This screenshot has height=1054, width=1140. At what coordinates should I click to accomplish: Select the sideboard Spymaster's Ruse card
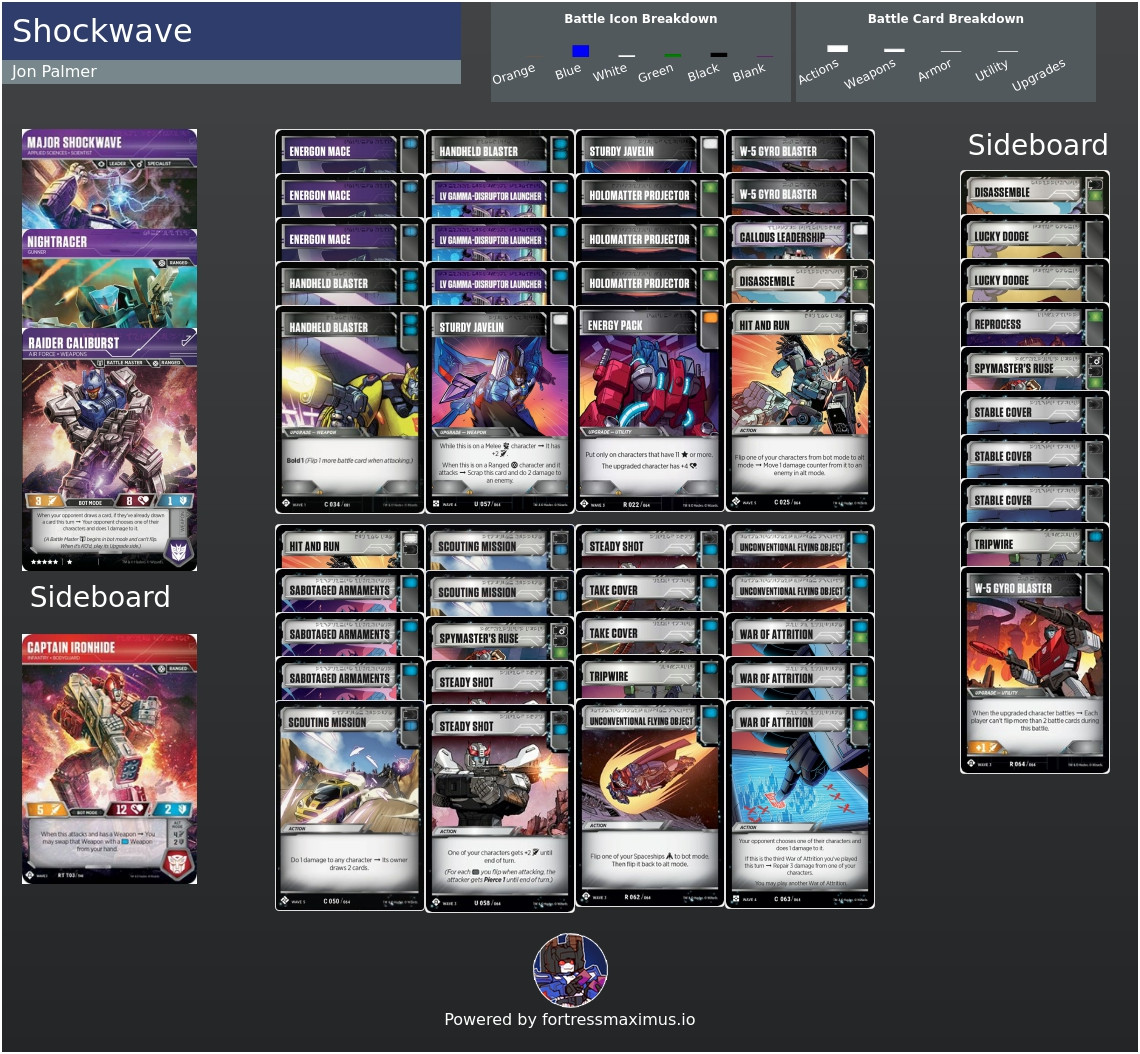(1035, 369)
